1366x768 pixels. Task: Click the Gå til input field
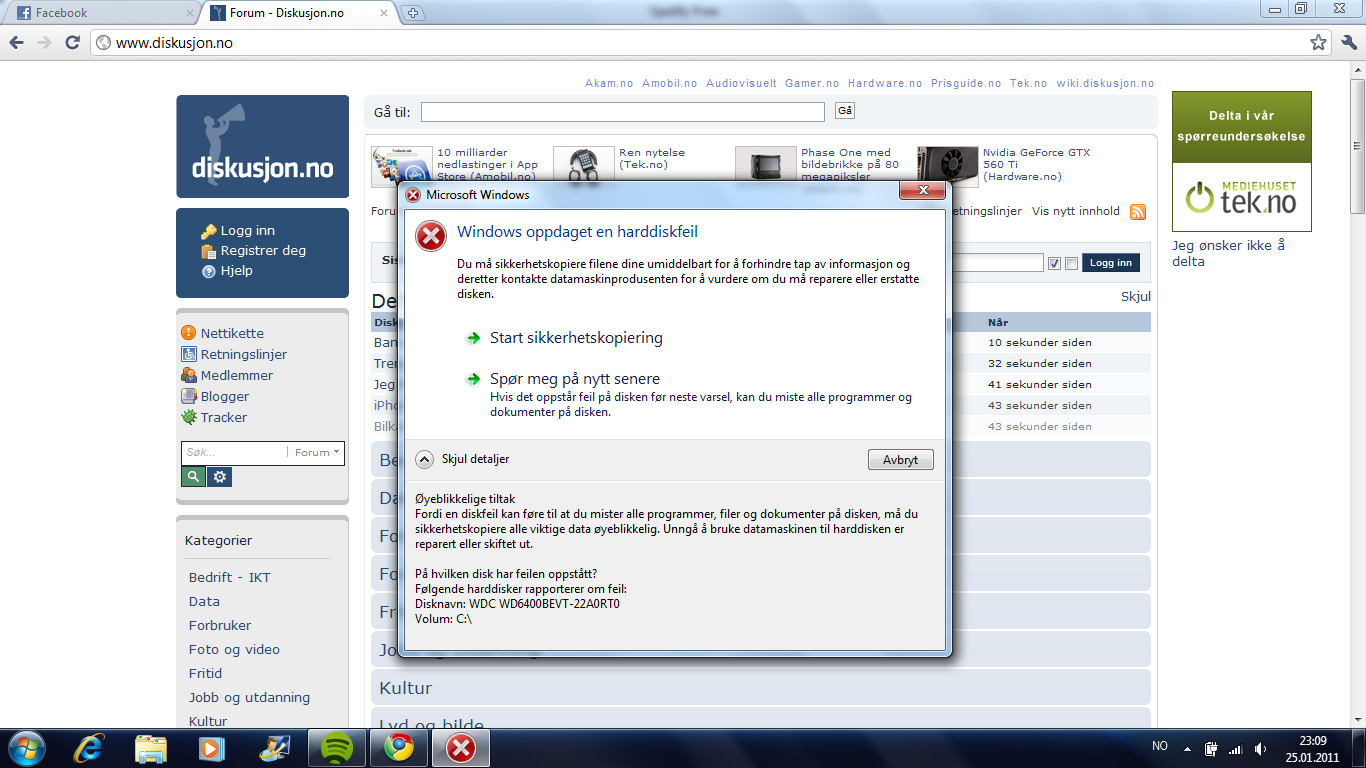click(622, 112)
